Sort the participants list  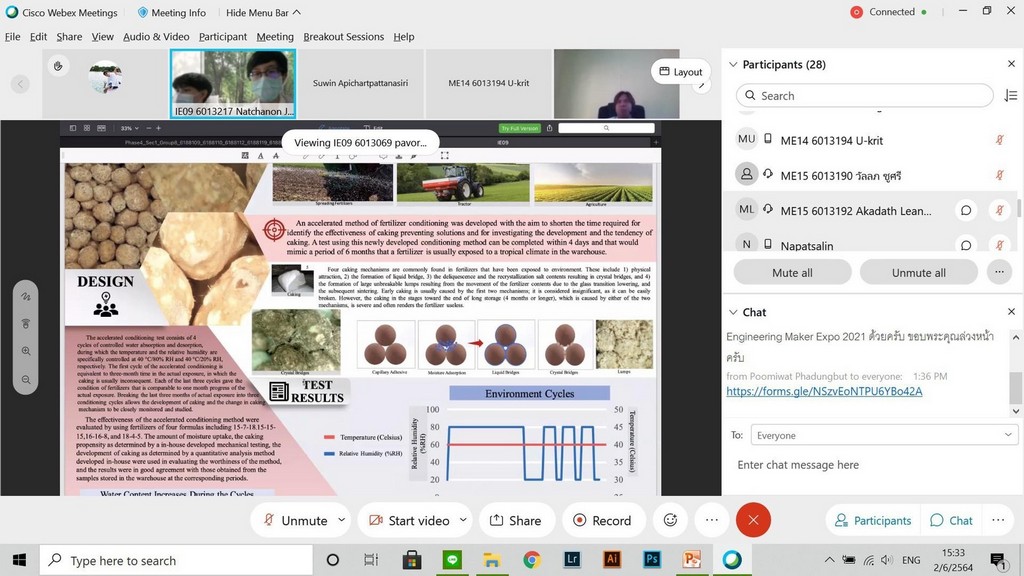tap(1010, 95)
